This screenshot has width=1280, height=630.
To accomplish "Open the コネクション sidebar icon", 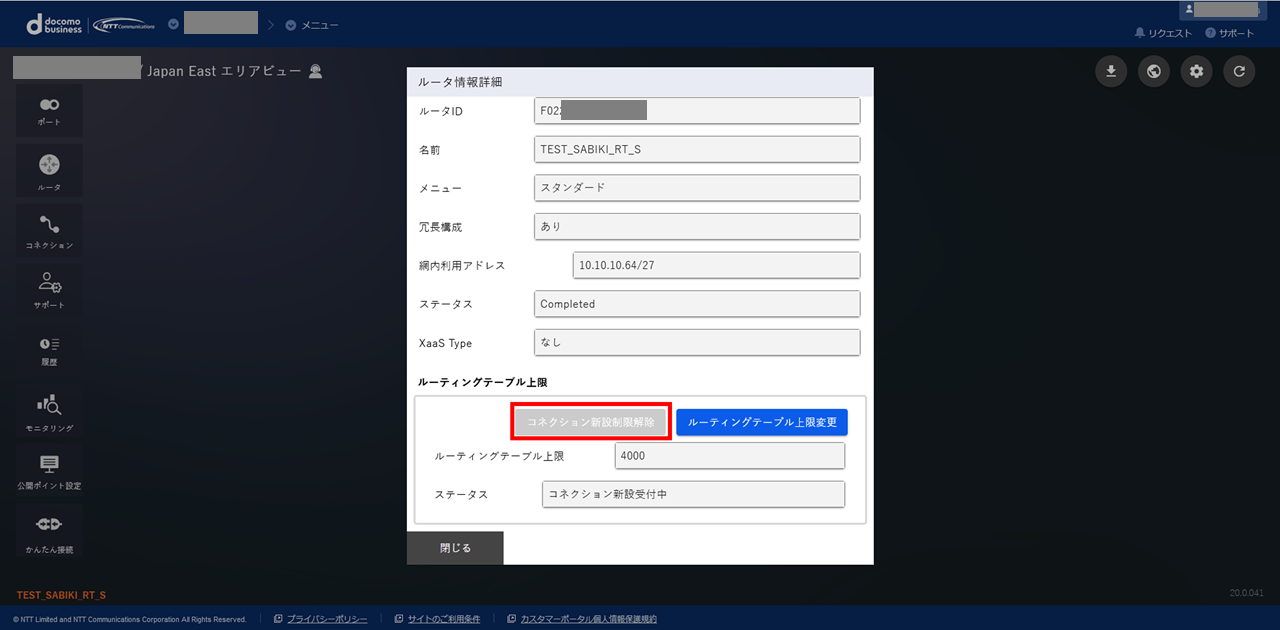I will 49,231.
